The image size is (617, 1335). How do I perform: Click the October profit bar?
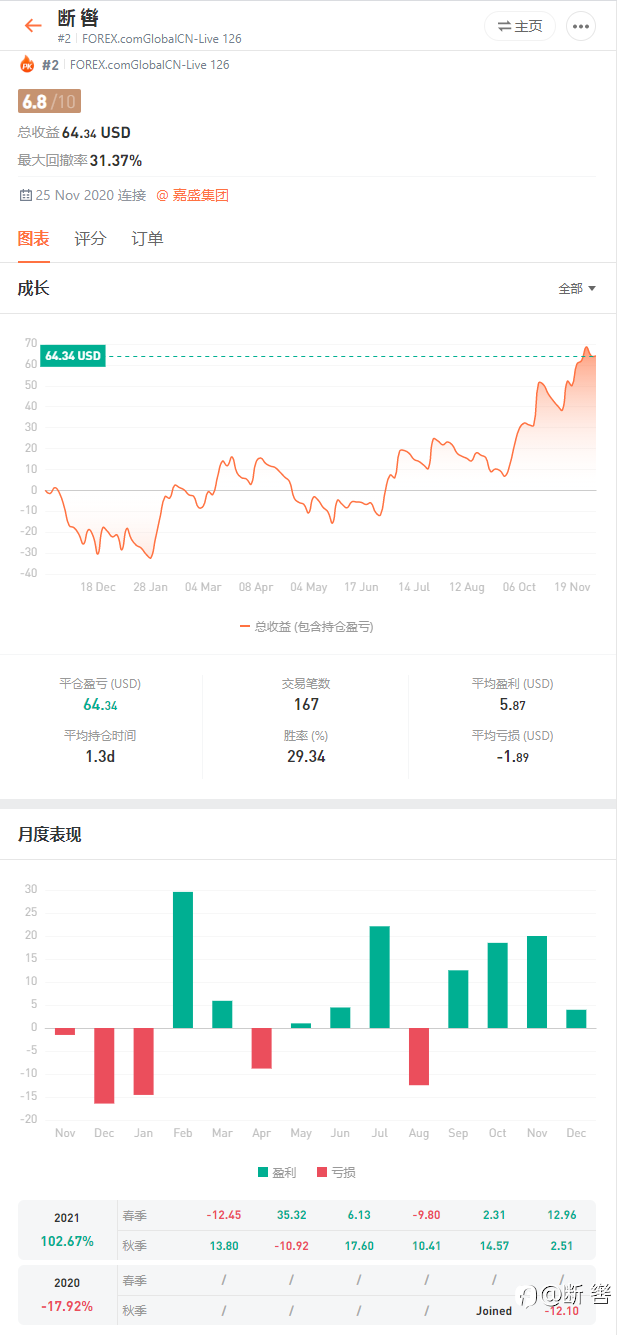point(498,985)
